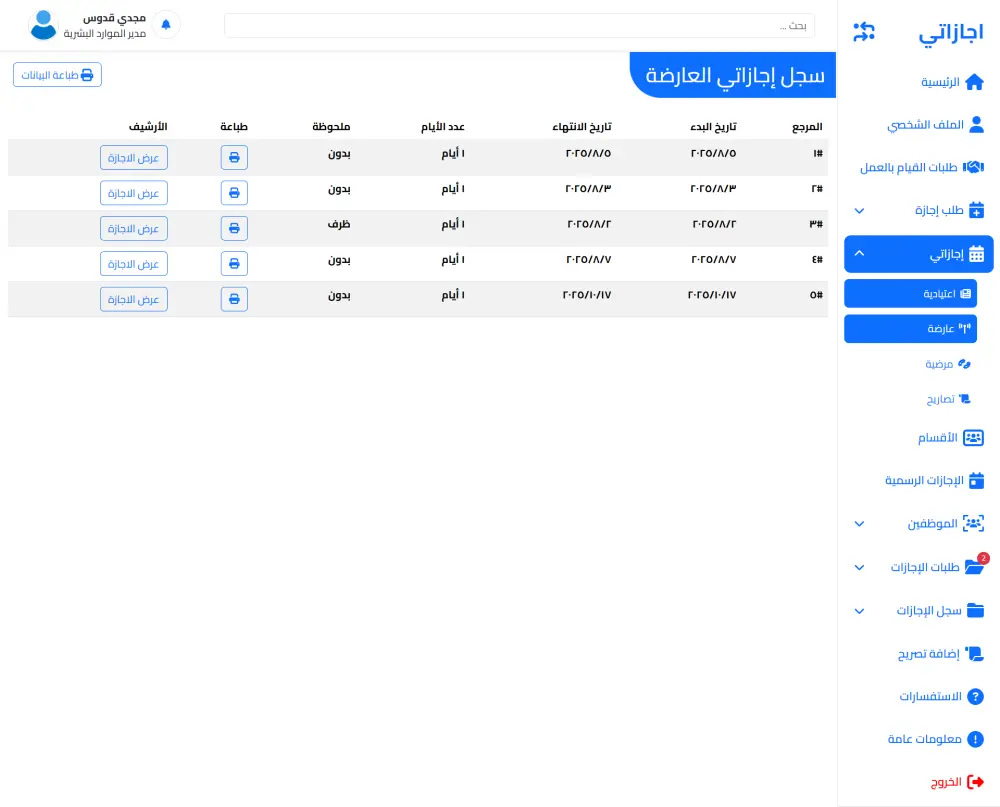Open عرض الاجازة for the last table row

(133, 299)
